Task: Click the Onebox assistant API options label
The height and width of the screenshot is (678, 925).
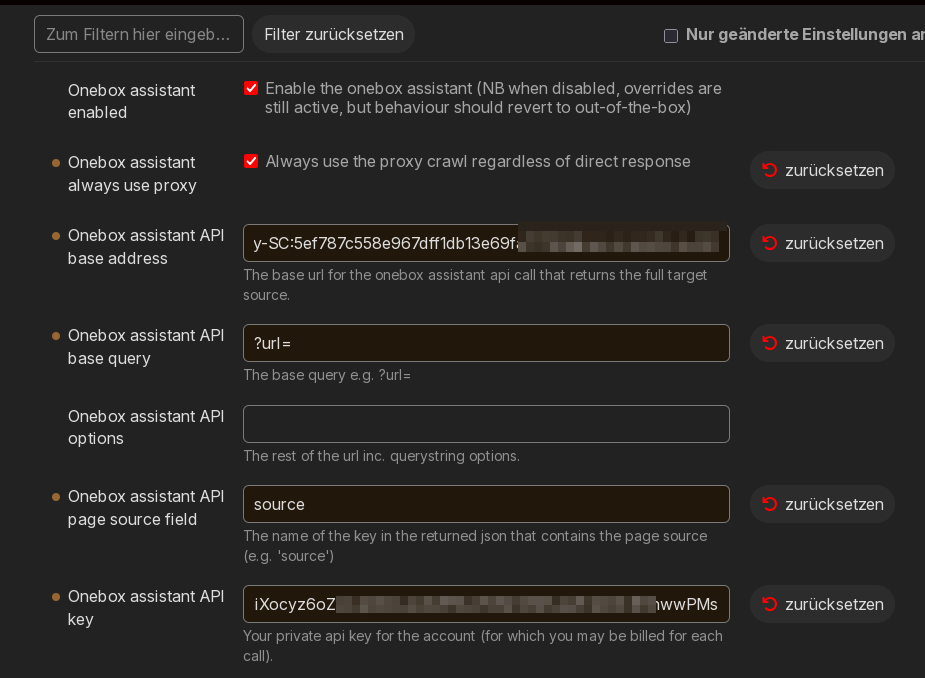Action: (146, 427)
